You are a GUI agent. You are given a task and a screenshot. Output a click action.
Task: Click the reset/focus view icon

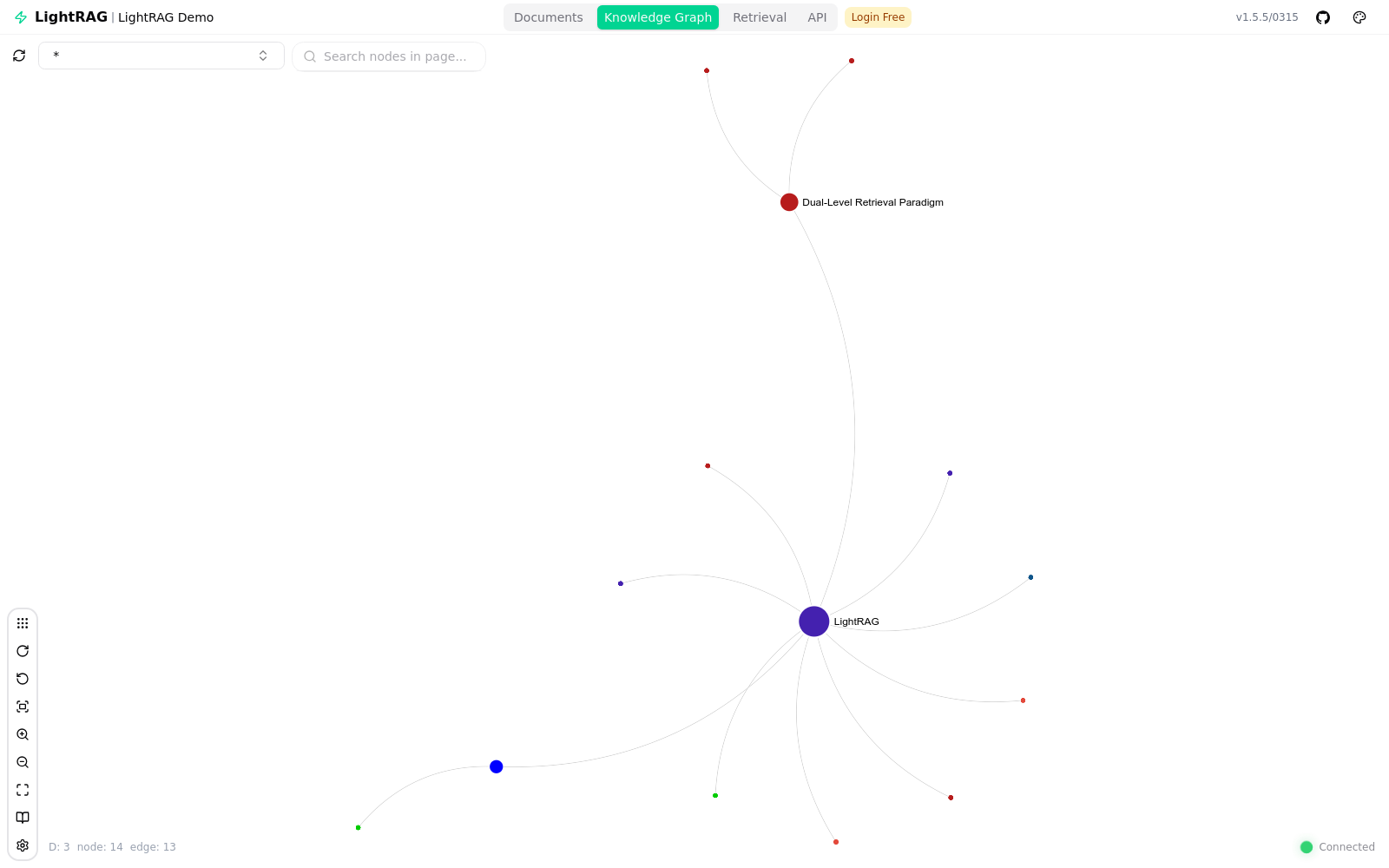pyautogui.click(x=23, y=707)
